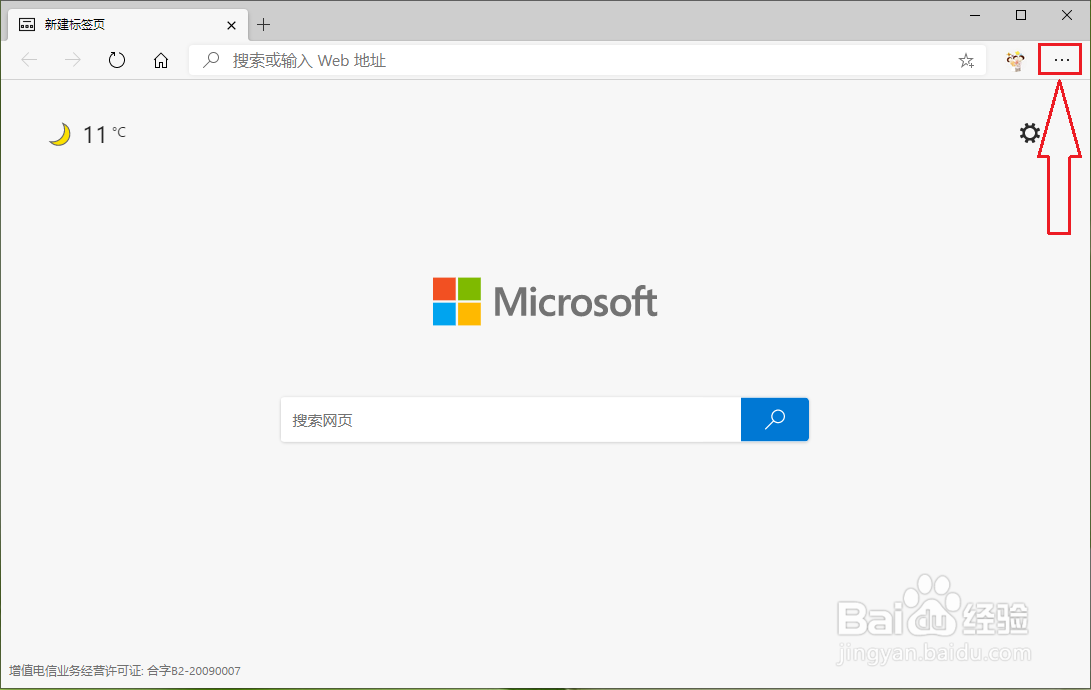Click the 增值电信业务经营许可证 license text
1091x690 pixels.
[x=125, y=671]
